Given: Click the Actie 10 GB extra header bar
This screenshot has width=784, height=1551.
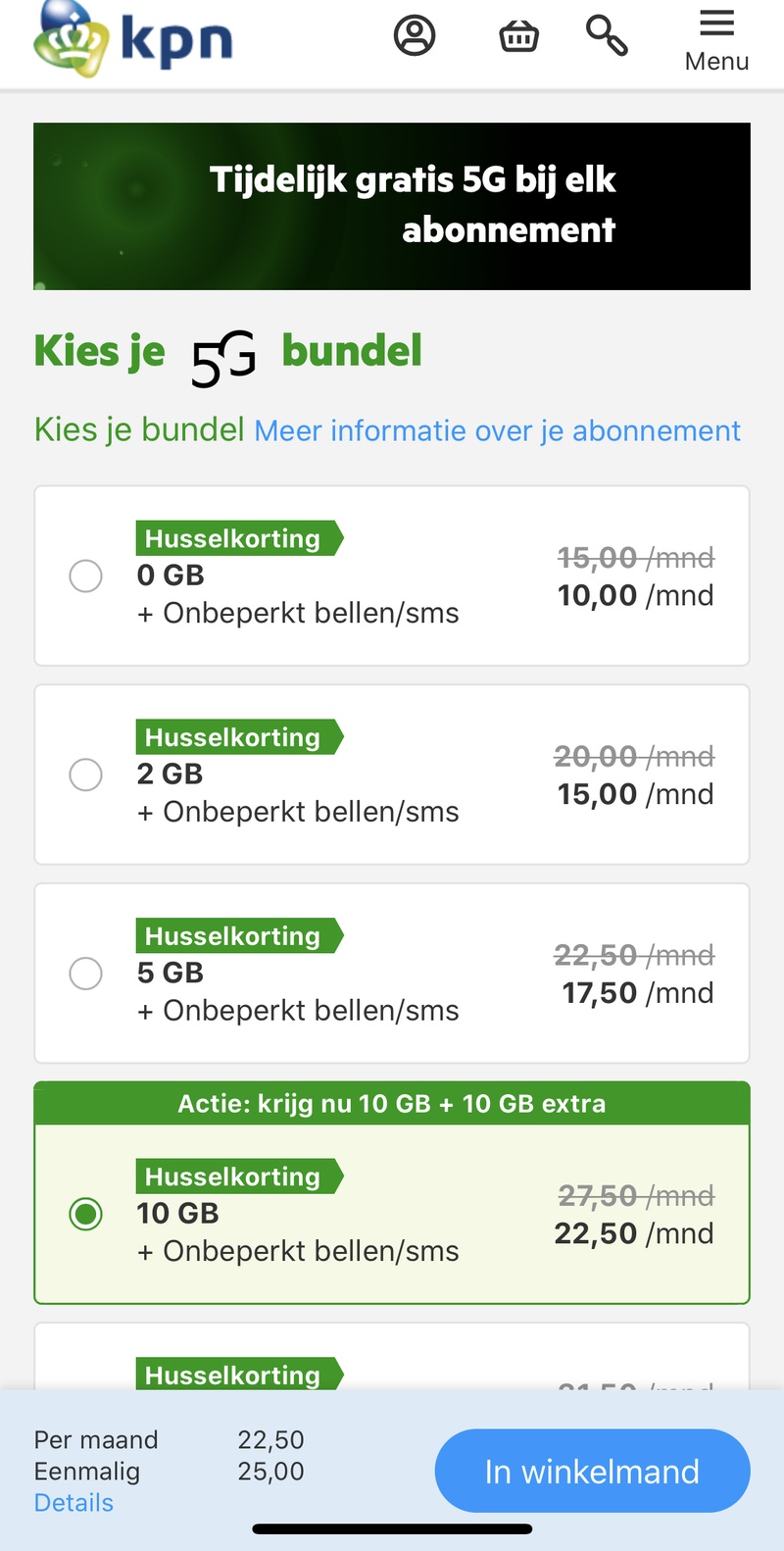Looking at the screenshot, I should (x=392, y=1104).
